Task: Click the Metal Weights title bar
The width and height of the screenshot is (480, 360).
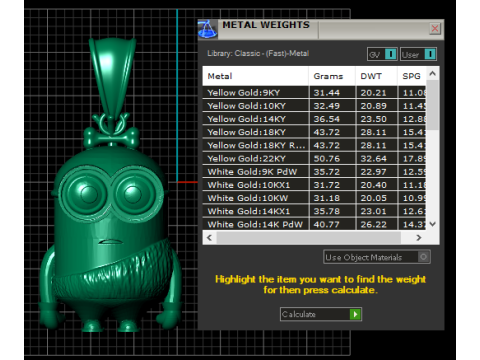Action: (x=321, y=29)
